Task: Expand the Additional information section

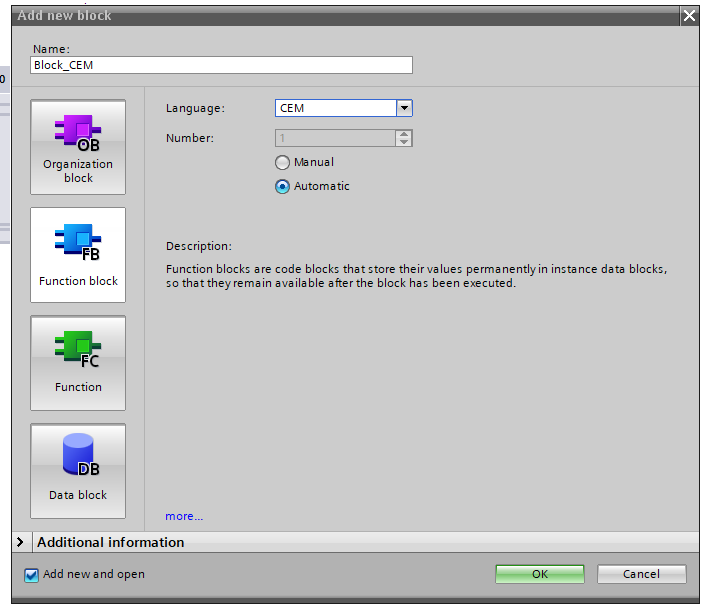Action: [20, 542]
